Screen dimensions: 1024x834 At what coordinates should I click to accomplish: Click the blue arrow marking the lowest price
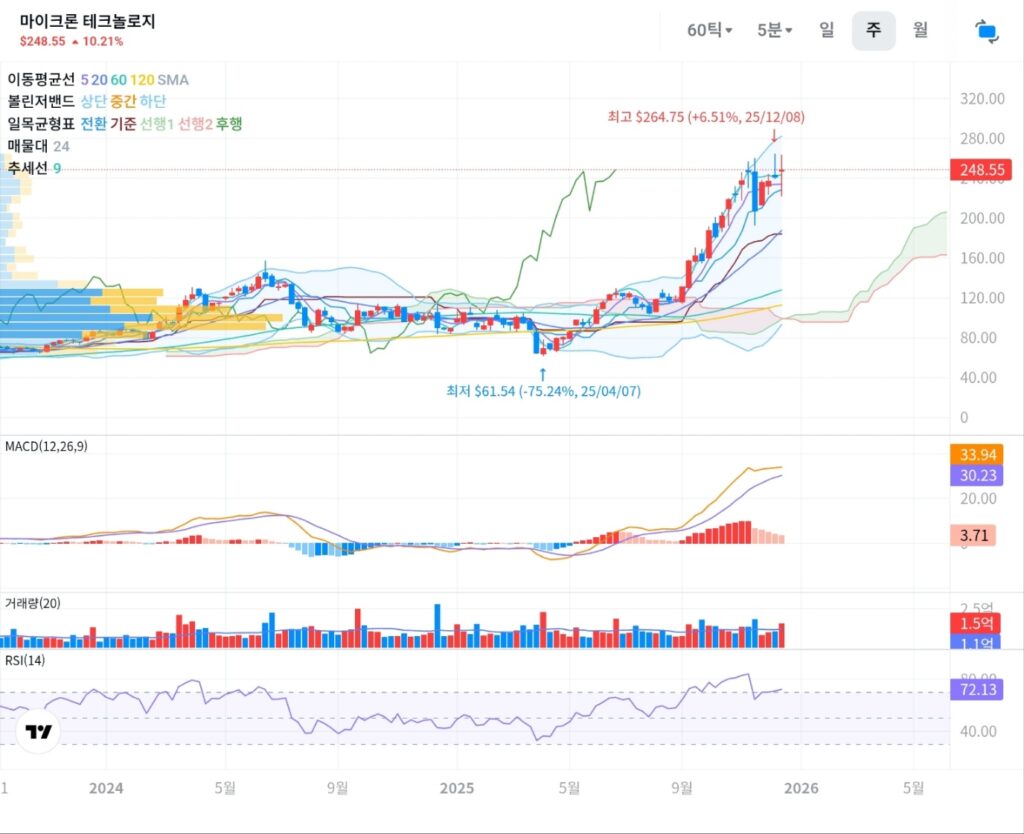click(543, 374)
